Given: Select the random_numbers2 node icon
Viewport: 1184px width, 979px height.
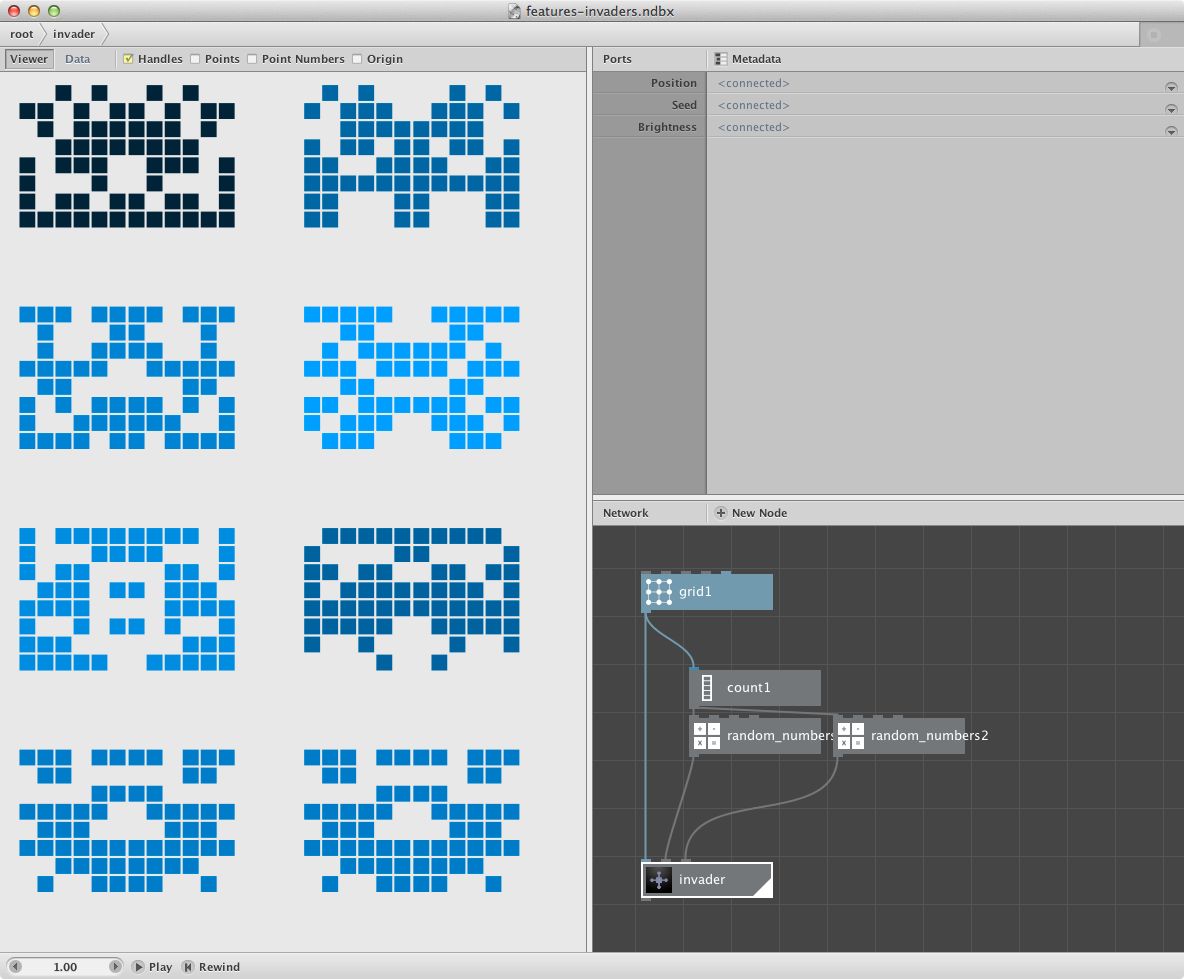Looking at the screenshot, I should [x=850, y=736].
